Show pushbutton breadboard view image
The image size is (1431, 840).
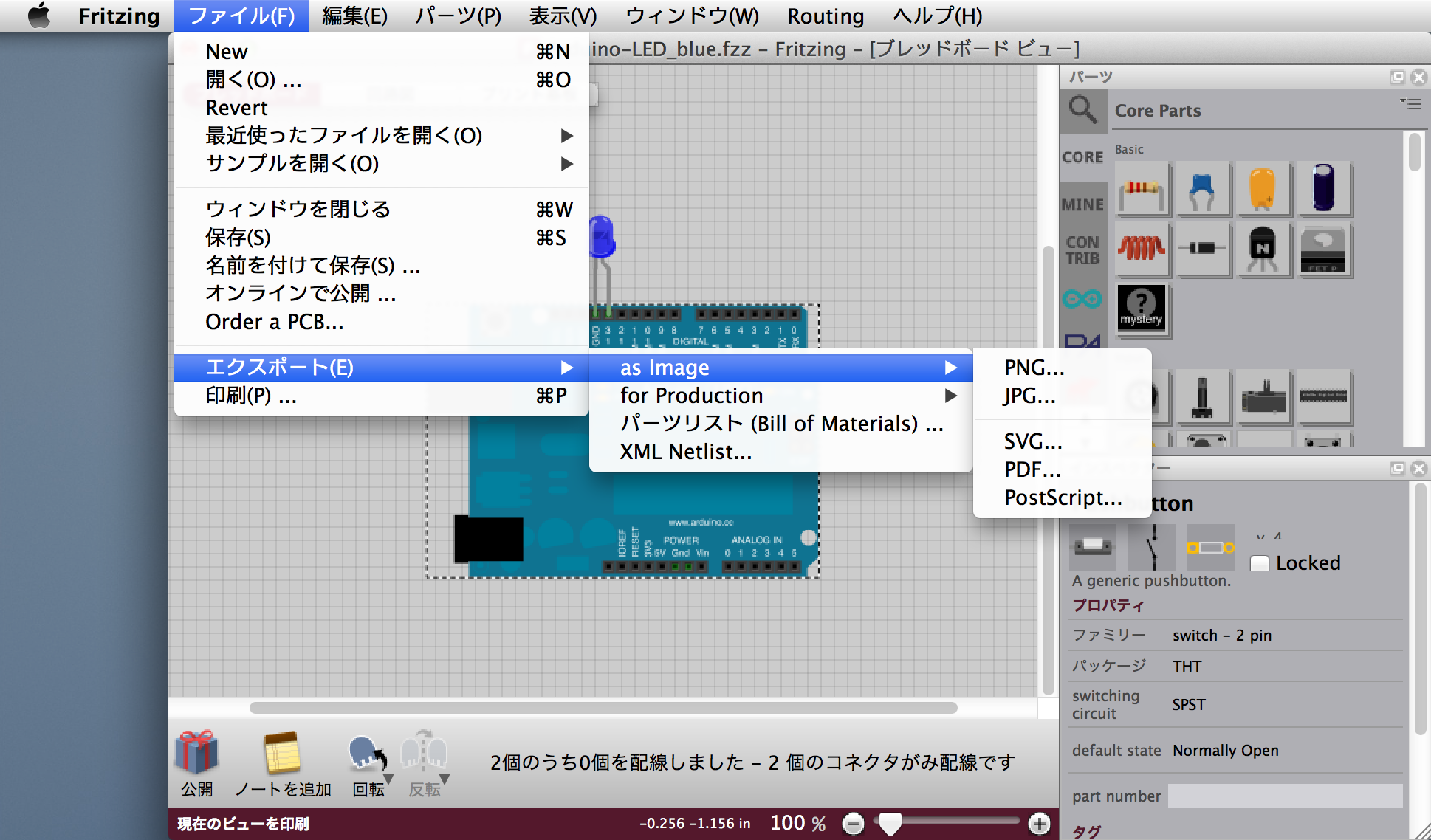click(1093, 547)
